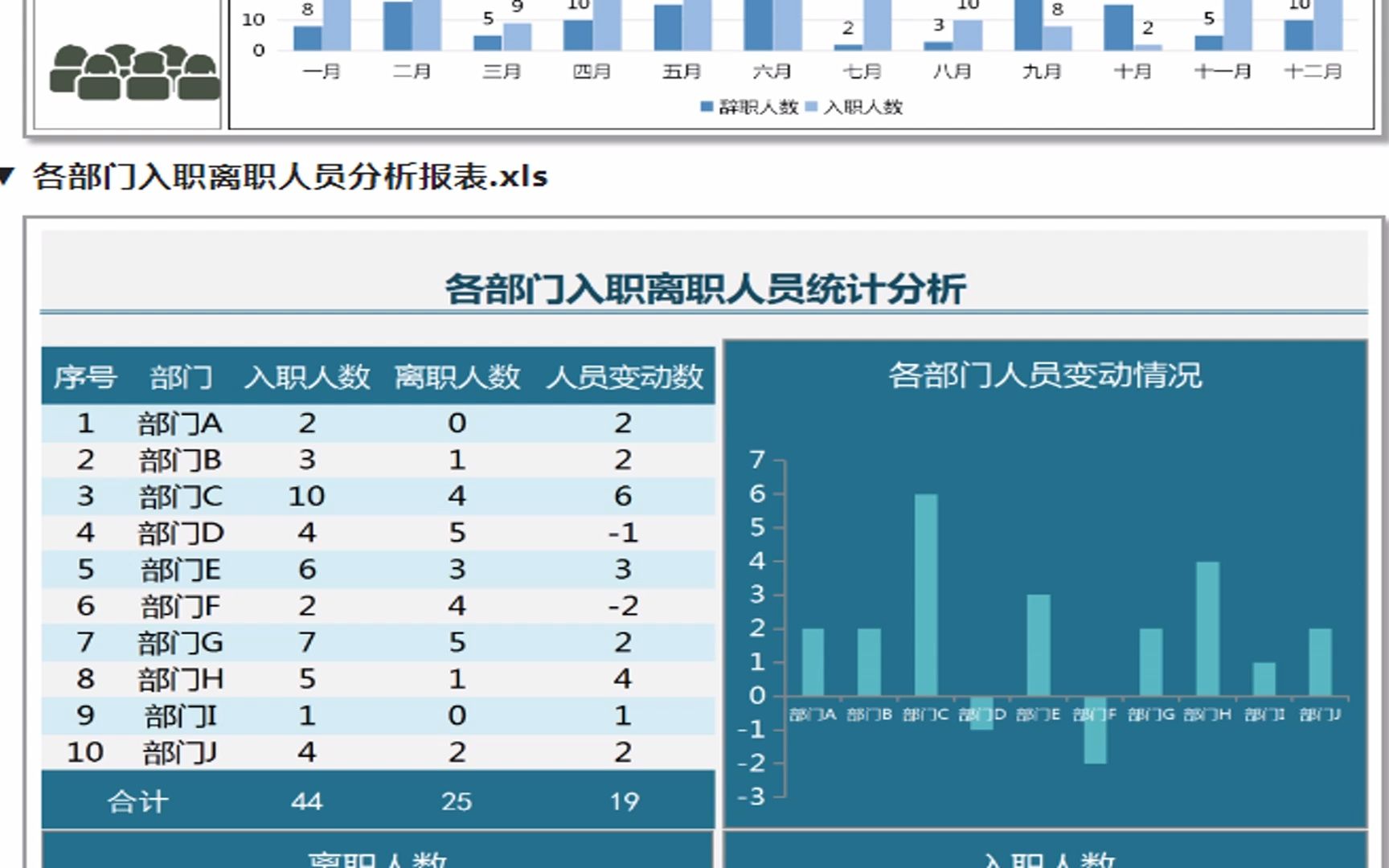Click the 入职人数 legend entry
This screenshot has width=1389, height=868.
click(x=854, y=107)
